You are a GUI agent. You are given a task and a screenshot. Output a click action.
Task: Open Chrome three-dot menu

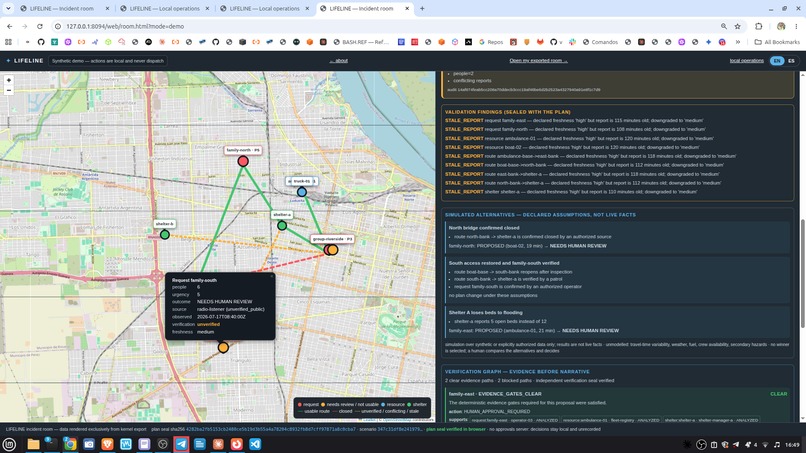click(x=796, y=26)
